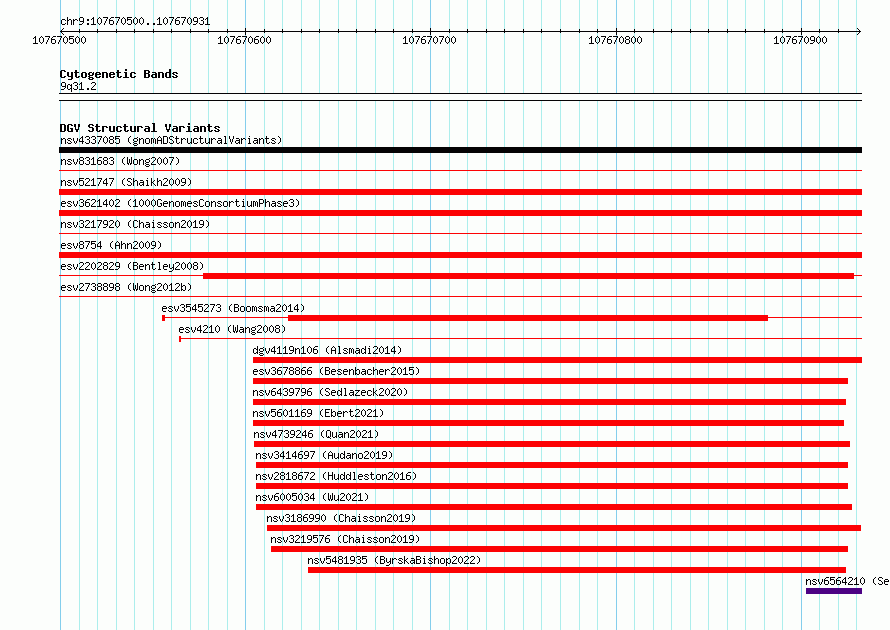
Task: Click the esv3545273 (Boomsma2014) label
Action: (233, 308)
